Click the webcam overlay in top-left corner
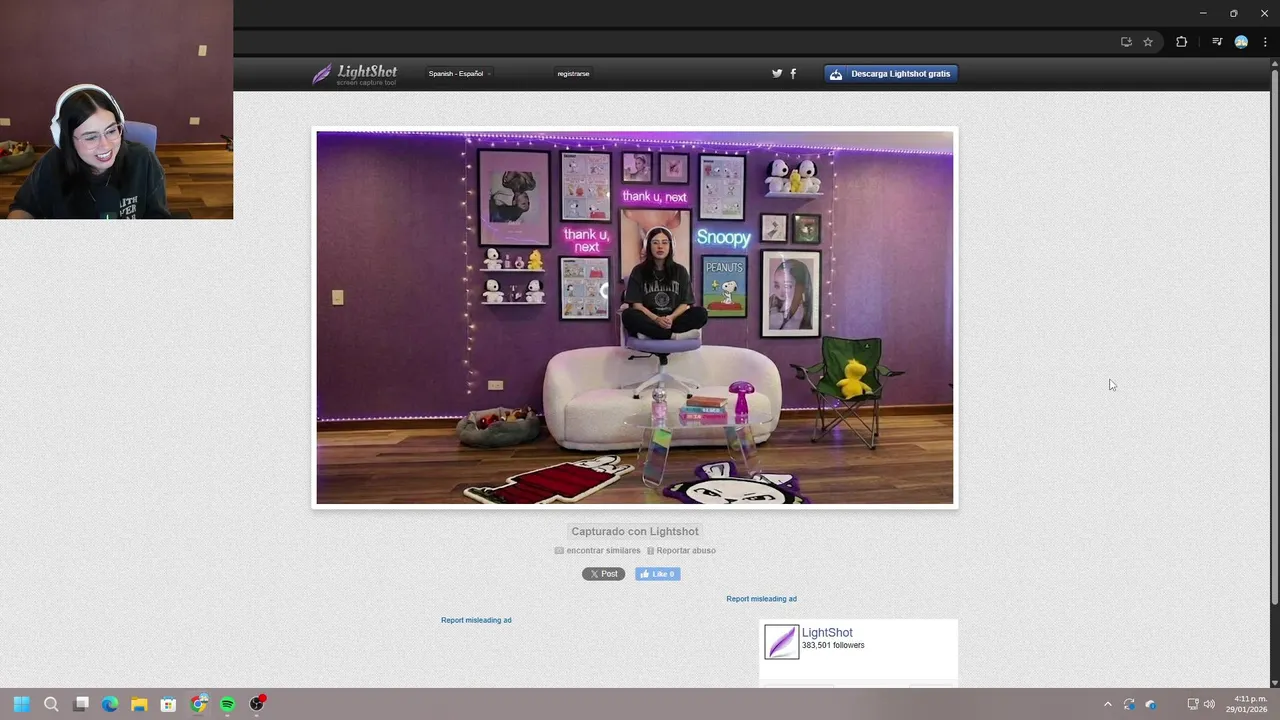This screenshot has width=1280, height=720. tap(116, 110)
